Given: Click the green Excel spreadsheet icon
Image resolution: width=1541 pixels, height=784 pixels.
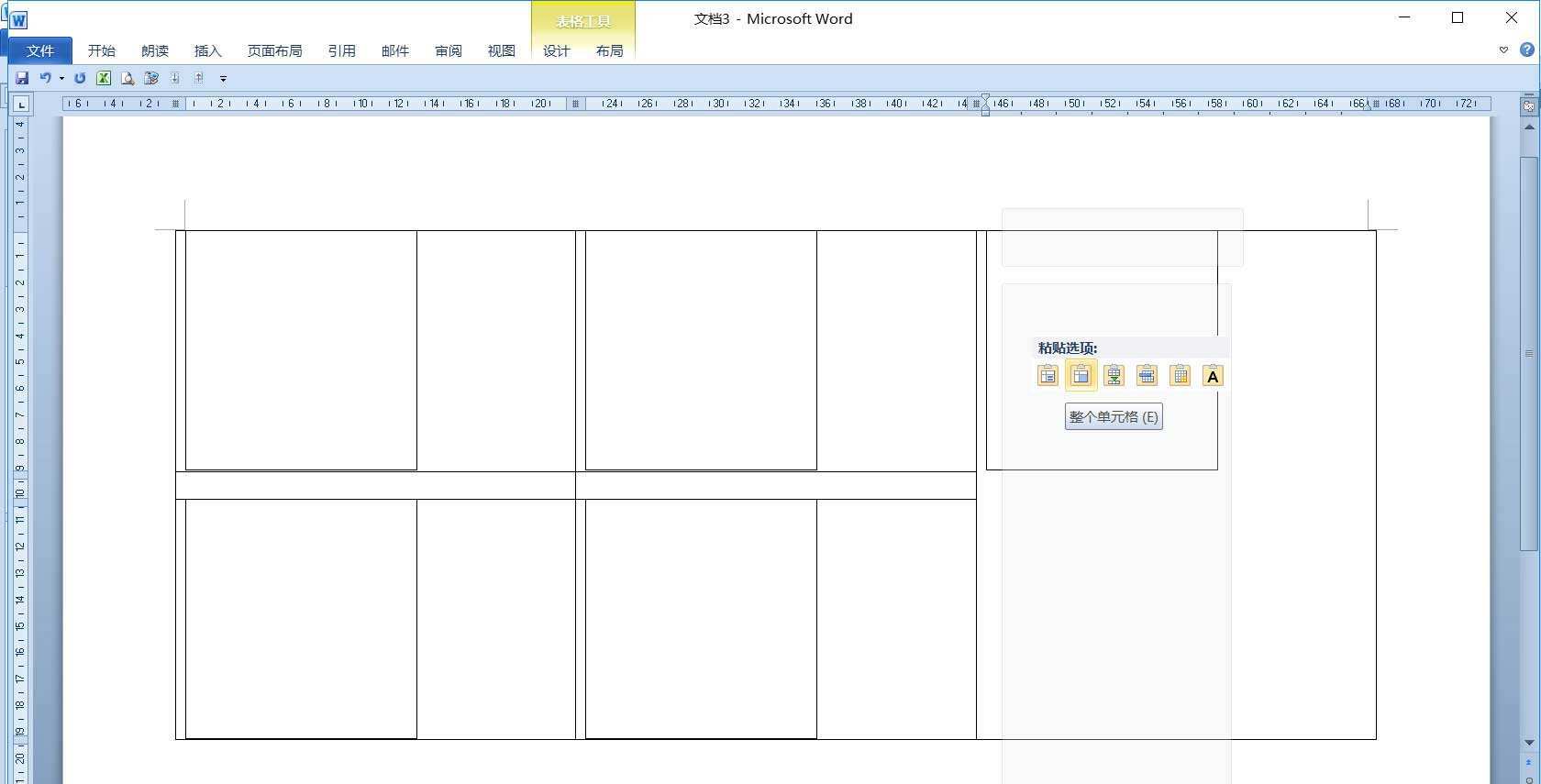Looking at the screenshot, I should point(104,78).
